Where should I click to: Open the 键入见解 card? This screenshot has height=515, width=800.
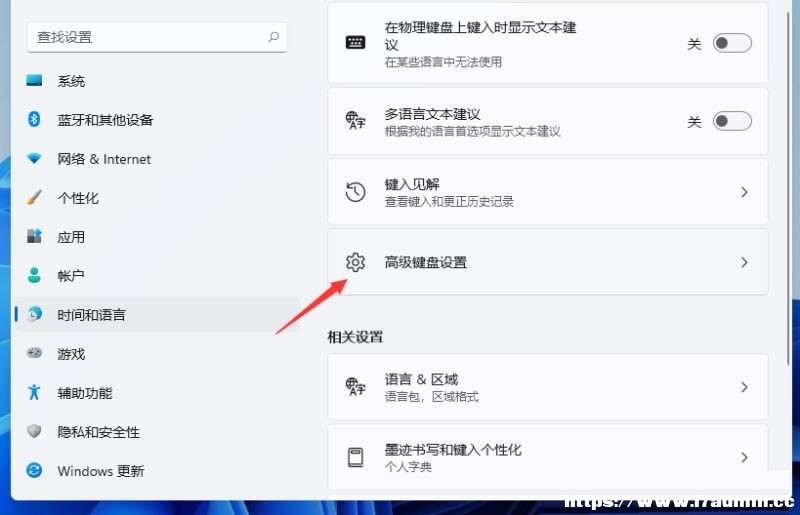[547, 191]
